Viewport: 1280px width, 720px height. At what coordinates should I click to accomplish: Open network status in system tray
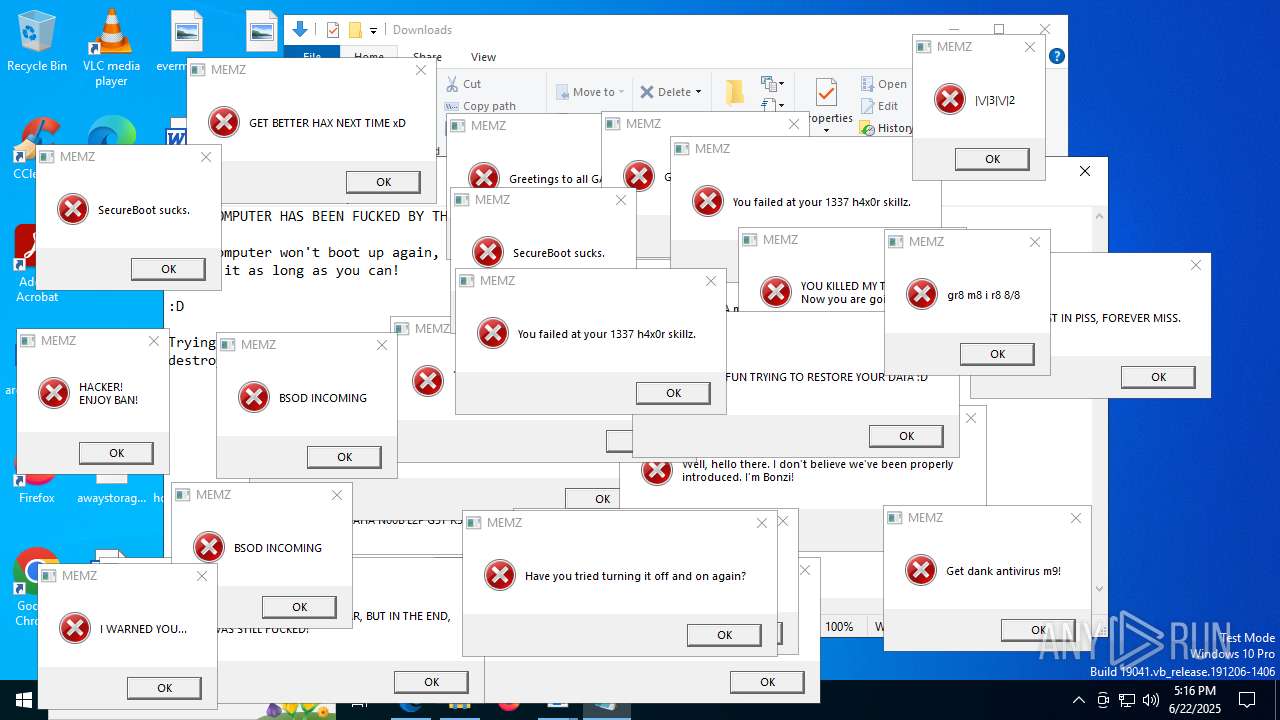click(x=1127, y=700)
